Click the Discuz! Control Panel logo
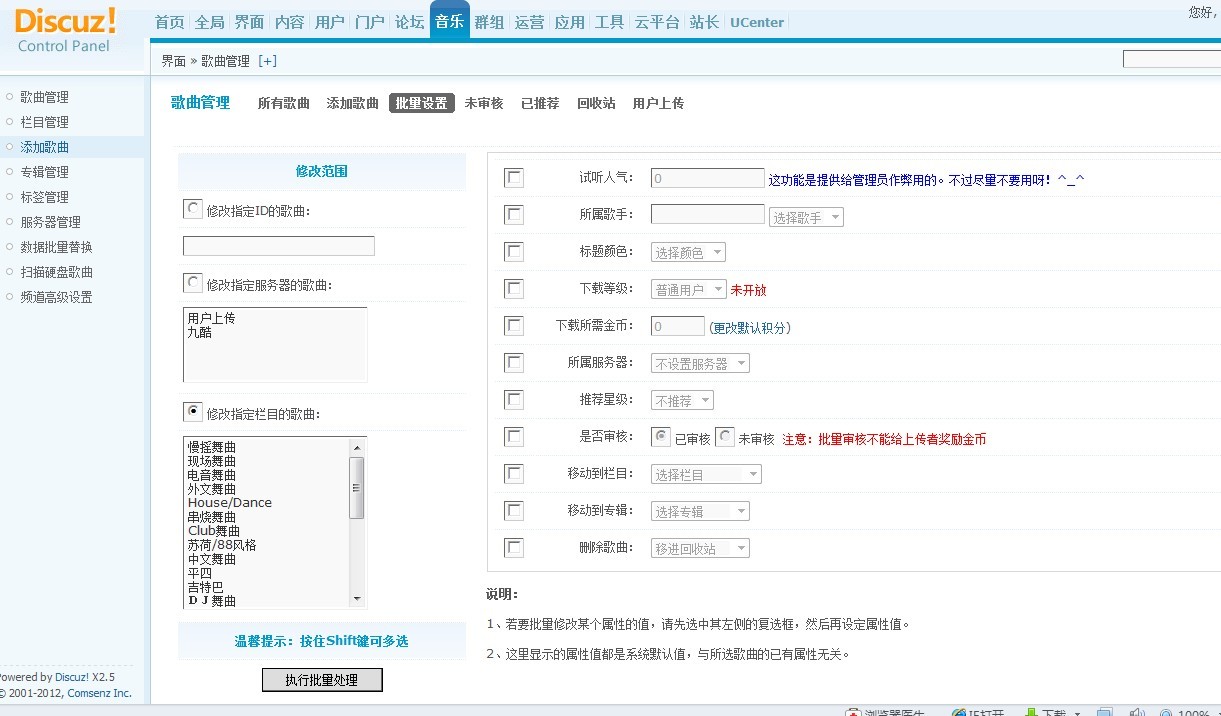Viewport: 1221px width, 716px height. [65, 30]
